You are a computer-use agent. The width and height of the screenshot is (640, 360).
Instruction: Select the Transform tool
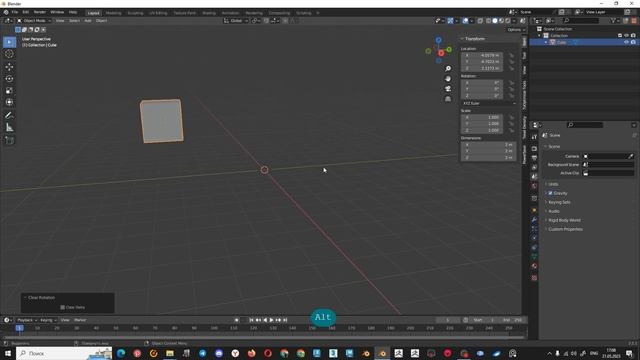click(x=9, y=102)
